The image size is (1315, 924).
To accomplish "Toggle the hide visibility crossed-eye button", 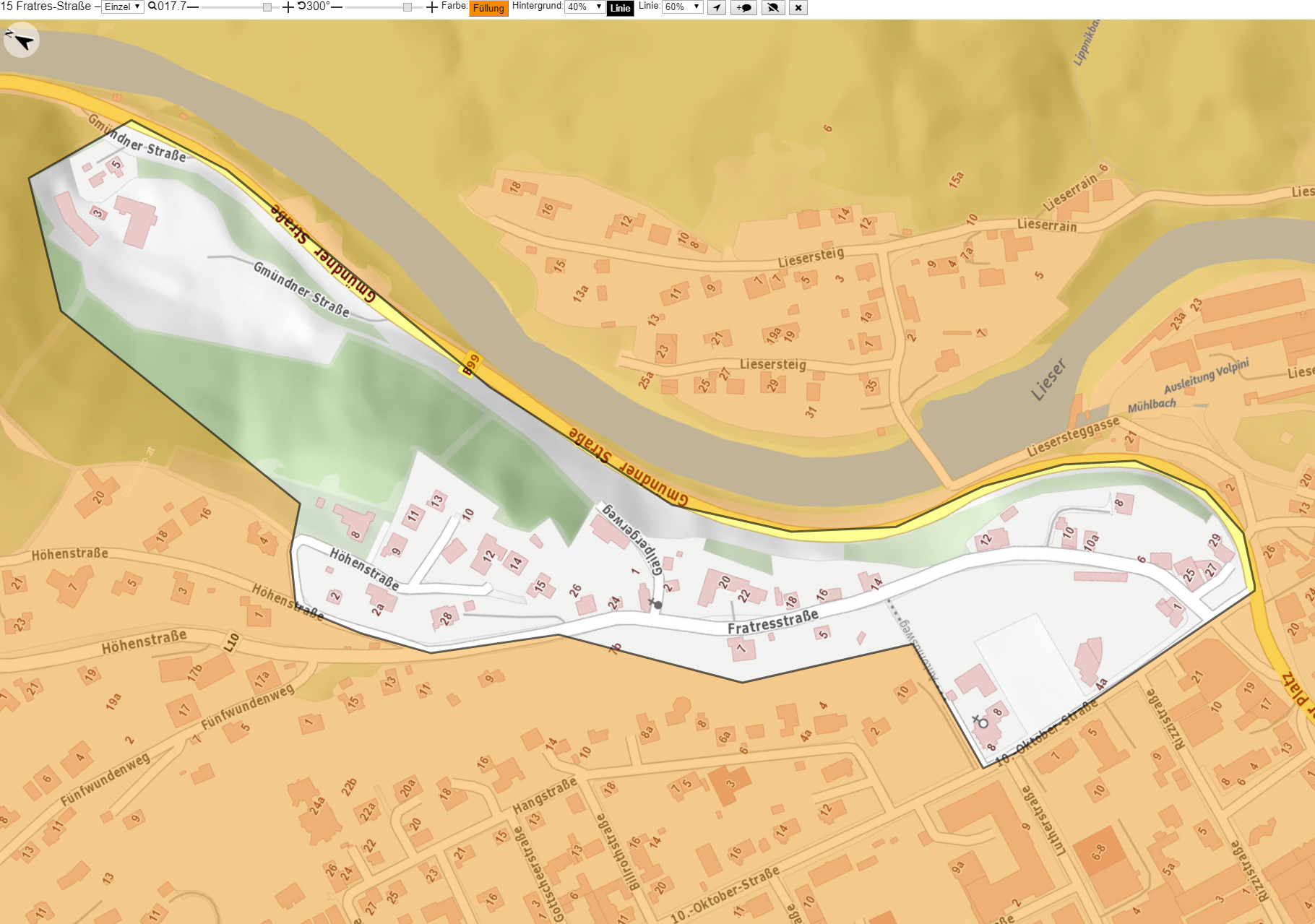I will (x=774, y=8).
